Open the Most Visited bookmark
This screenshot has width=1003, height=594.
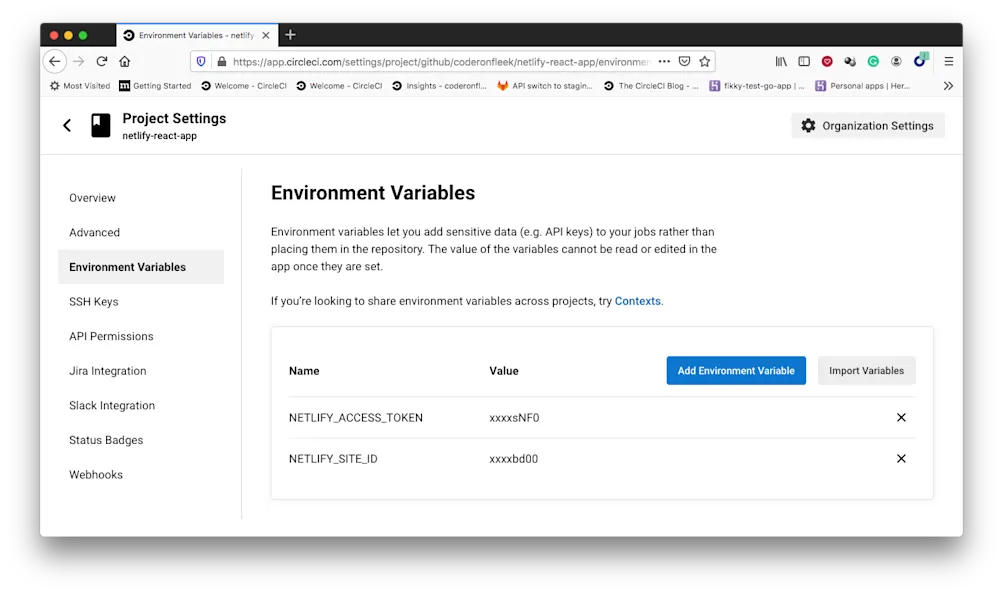tap(80, 86)
